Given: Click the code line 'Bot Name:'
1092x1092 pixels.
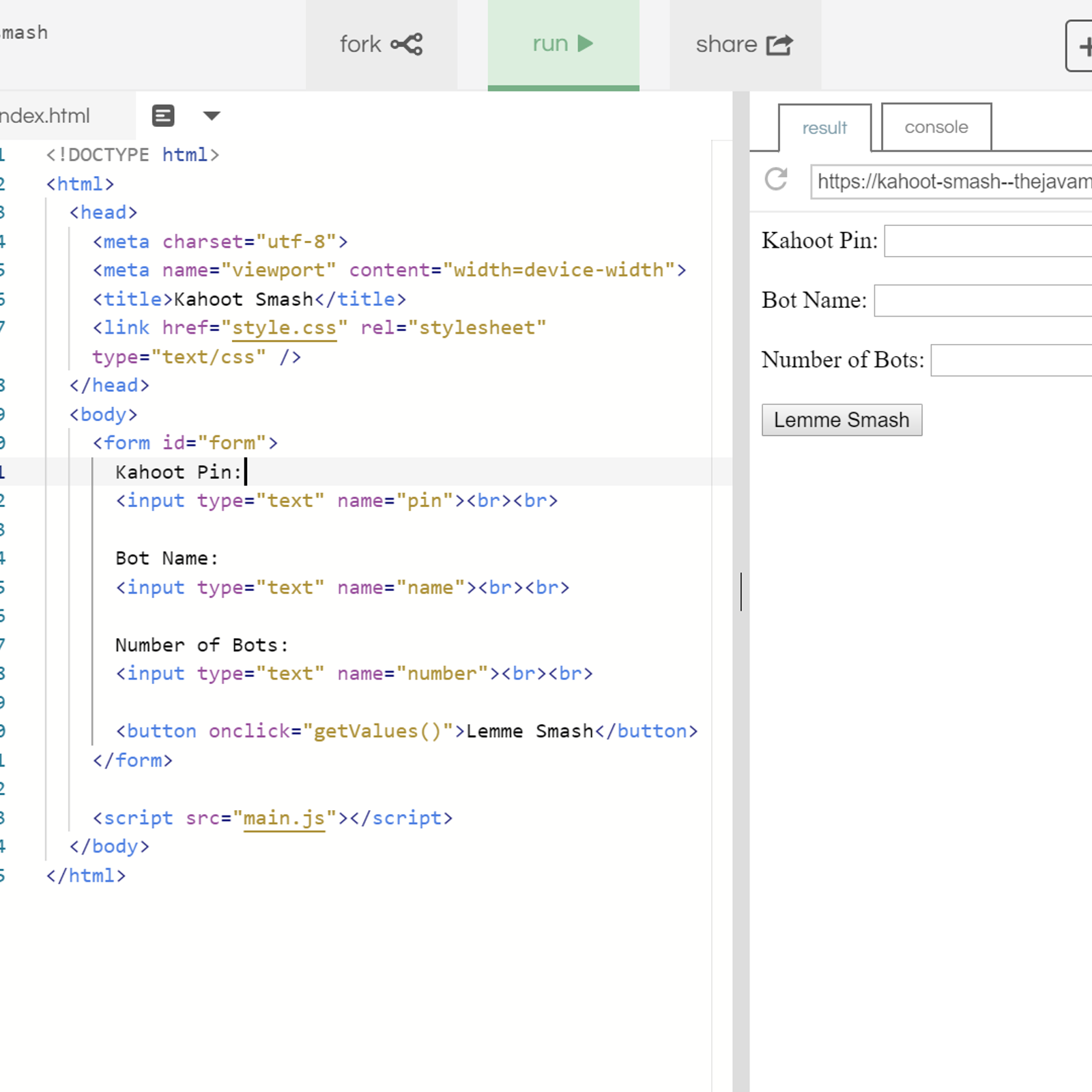Looking at the screenshot, I should (167, 558).
